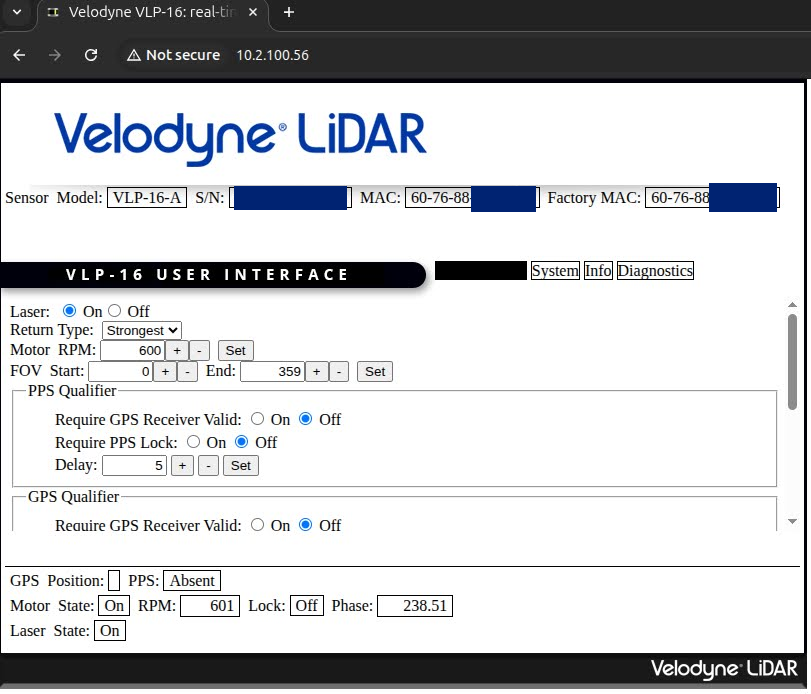Click the address bar showing 10.2.100.56
This screenshot has width=811, height=694.
(273, 55)
